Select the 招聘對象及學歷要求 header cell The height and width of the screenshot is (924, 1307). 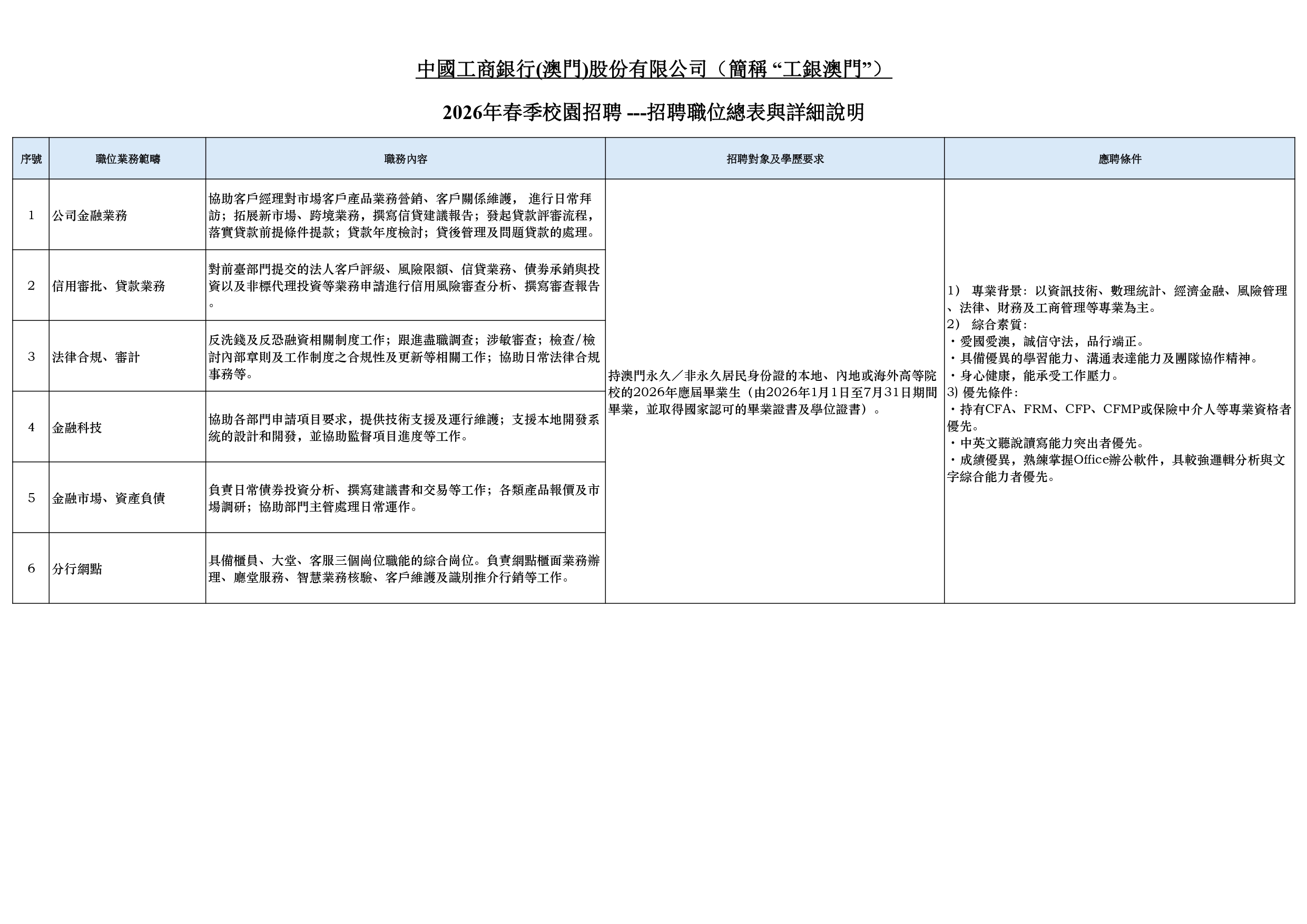[x=775, y=159]
